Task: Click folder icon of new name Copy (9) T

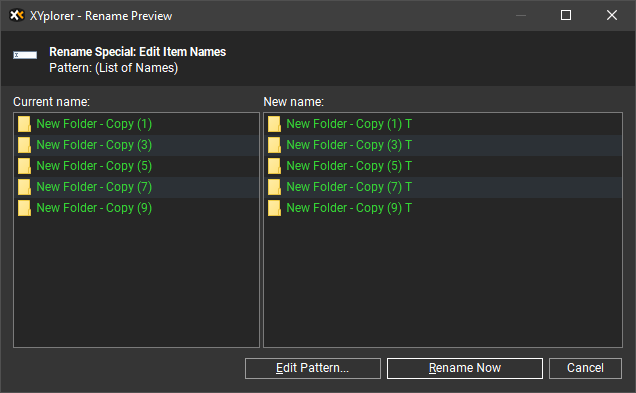Action: [x=275, y=208]
